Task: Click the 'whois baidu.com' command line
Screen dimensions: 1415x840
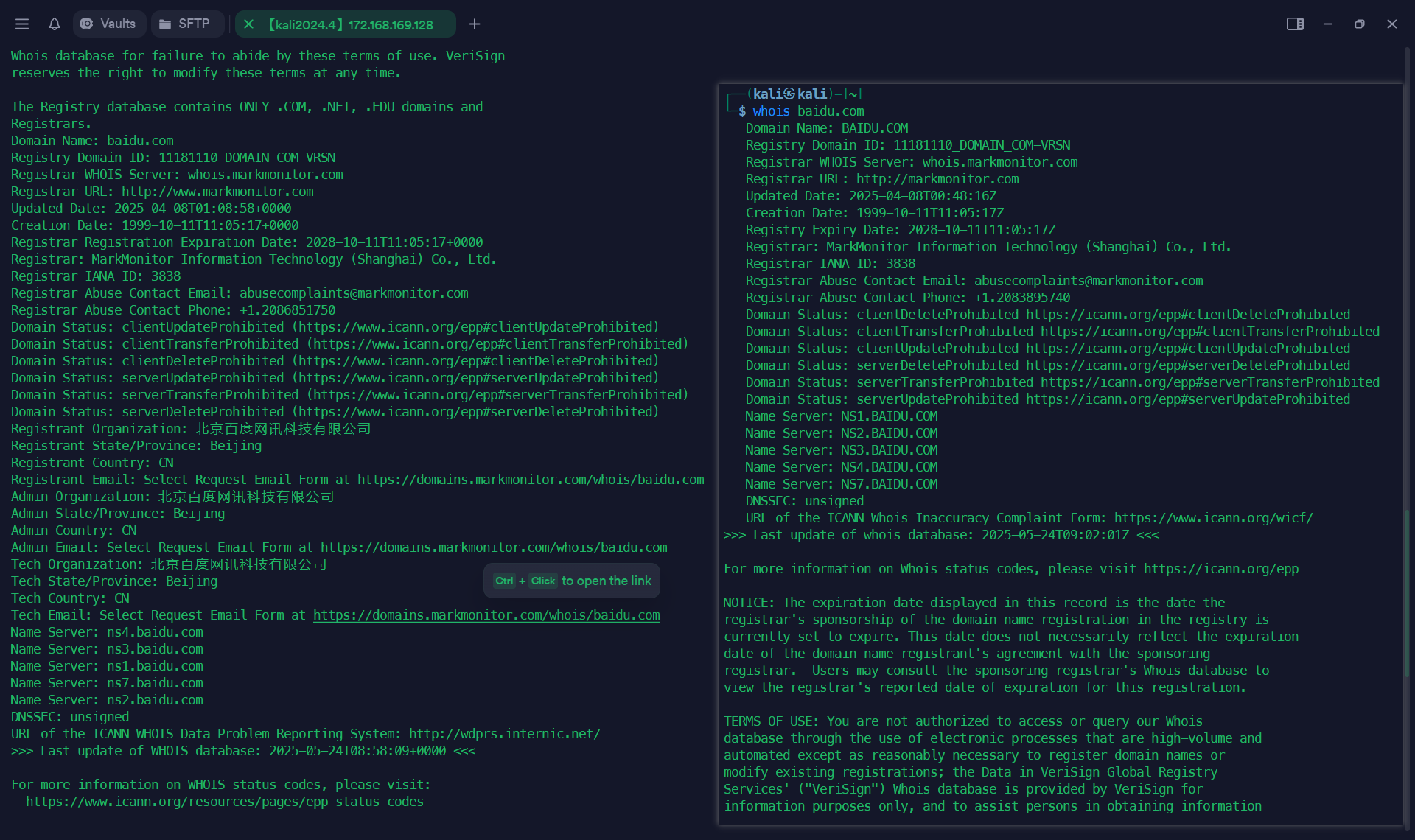Action: 808,111
